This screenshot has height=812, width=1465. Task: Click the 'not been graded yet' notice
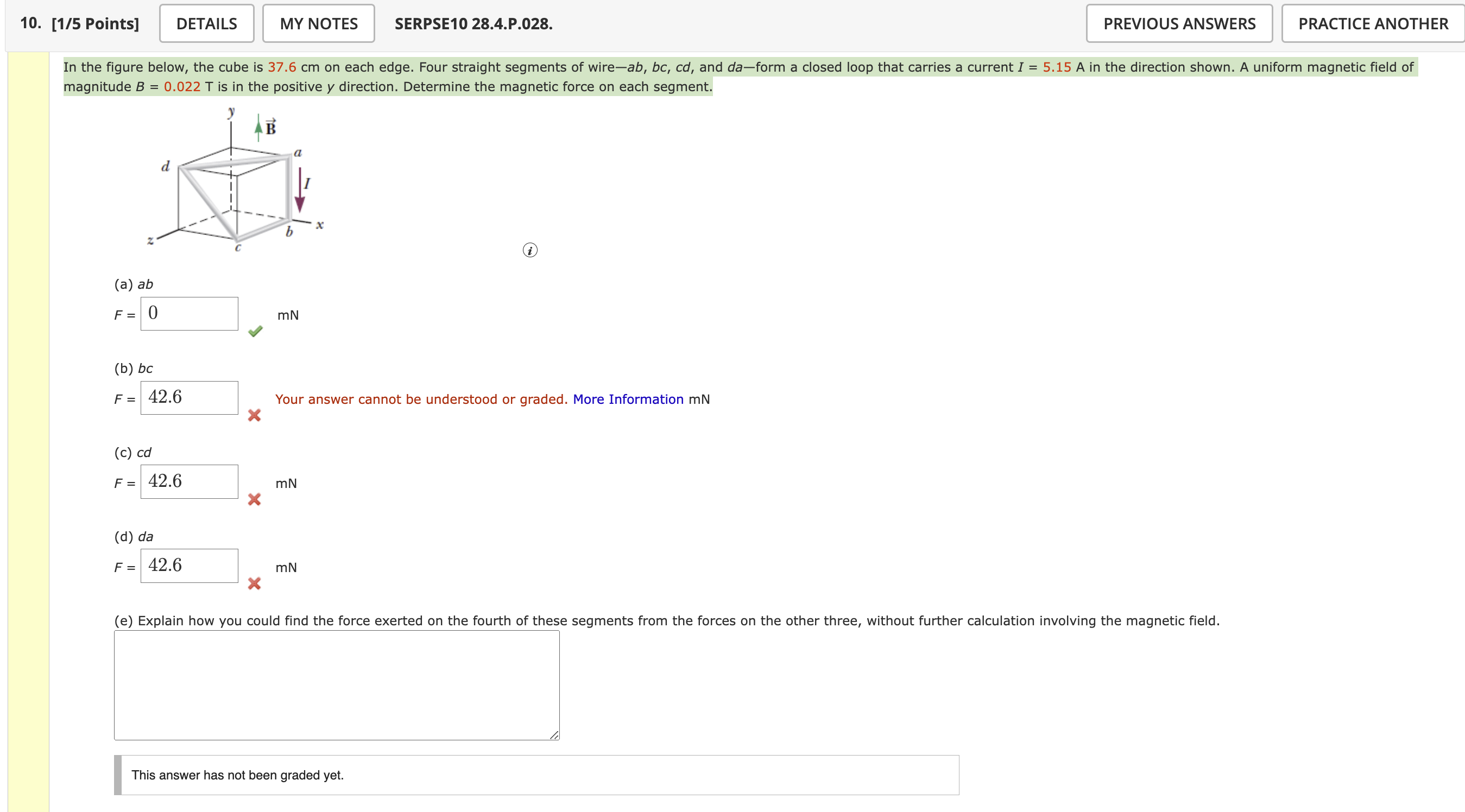coord(237,775)
